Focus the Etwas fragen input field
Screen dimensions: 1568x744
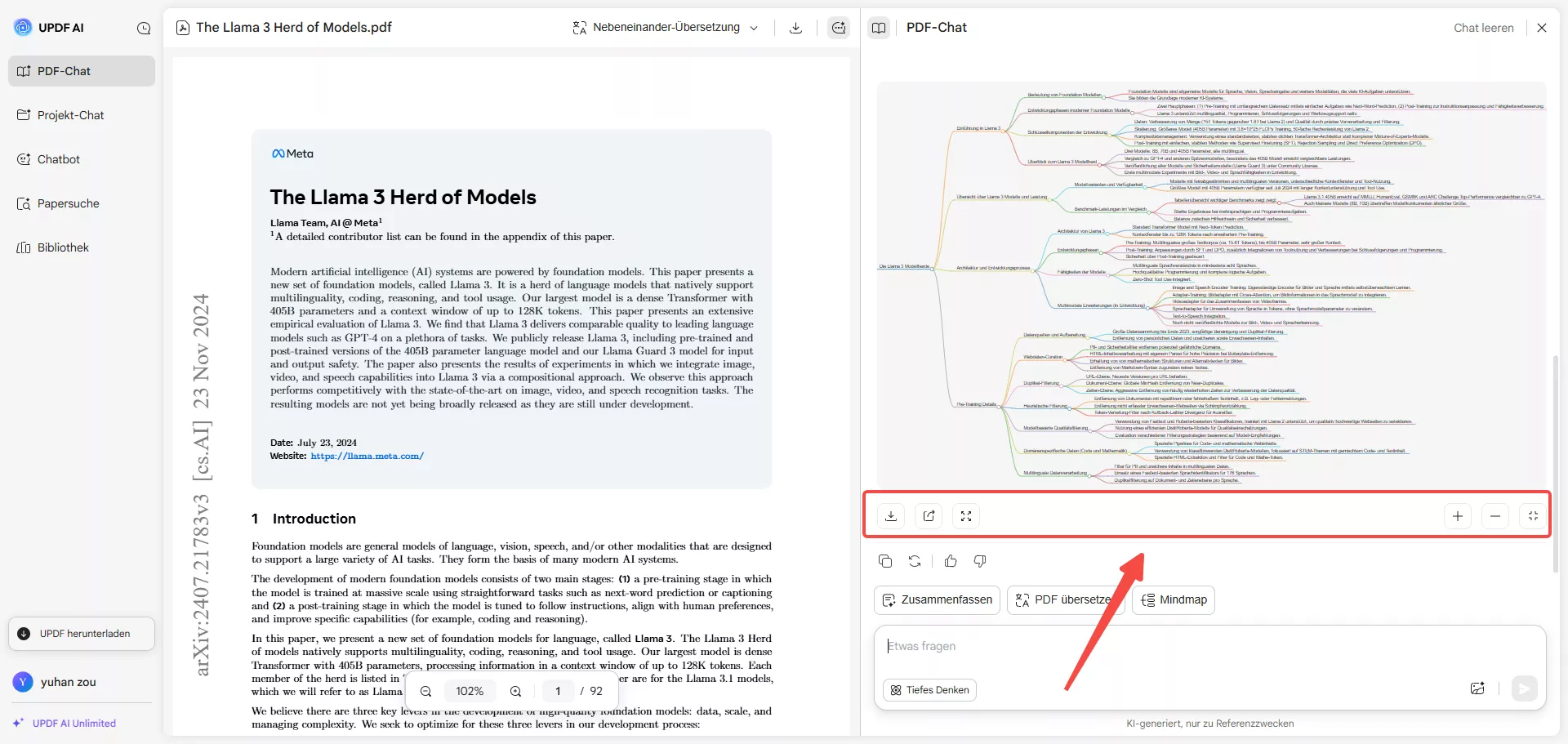(1210, 647)
